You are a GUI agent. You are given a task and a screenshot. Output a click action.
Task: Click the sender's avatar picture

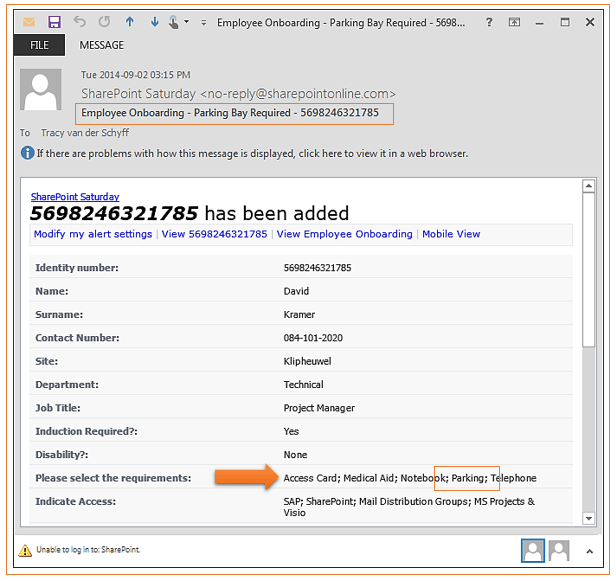pyautogui.click(x=42, y=91)
